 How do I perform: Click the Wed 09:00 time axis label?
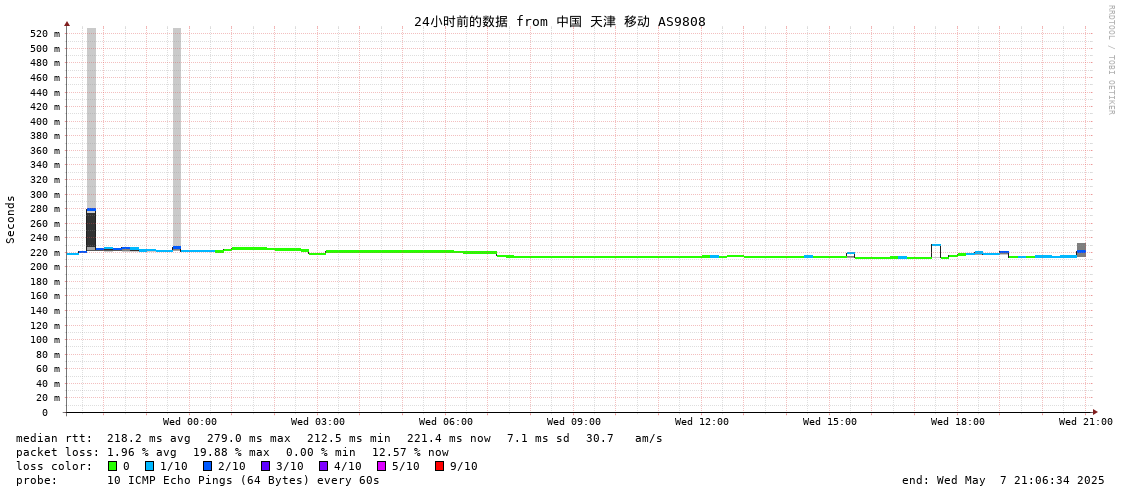(x=573, y=422)
